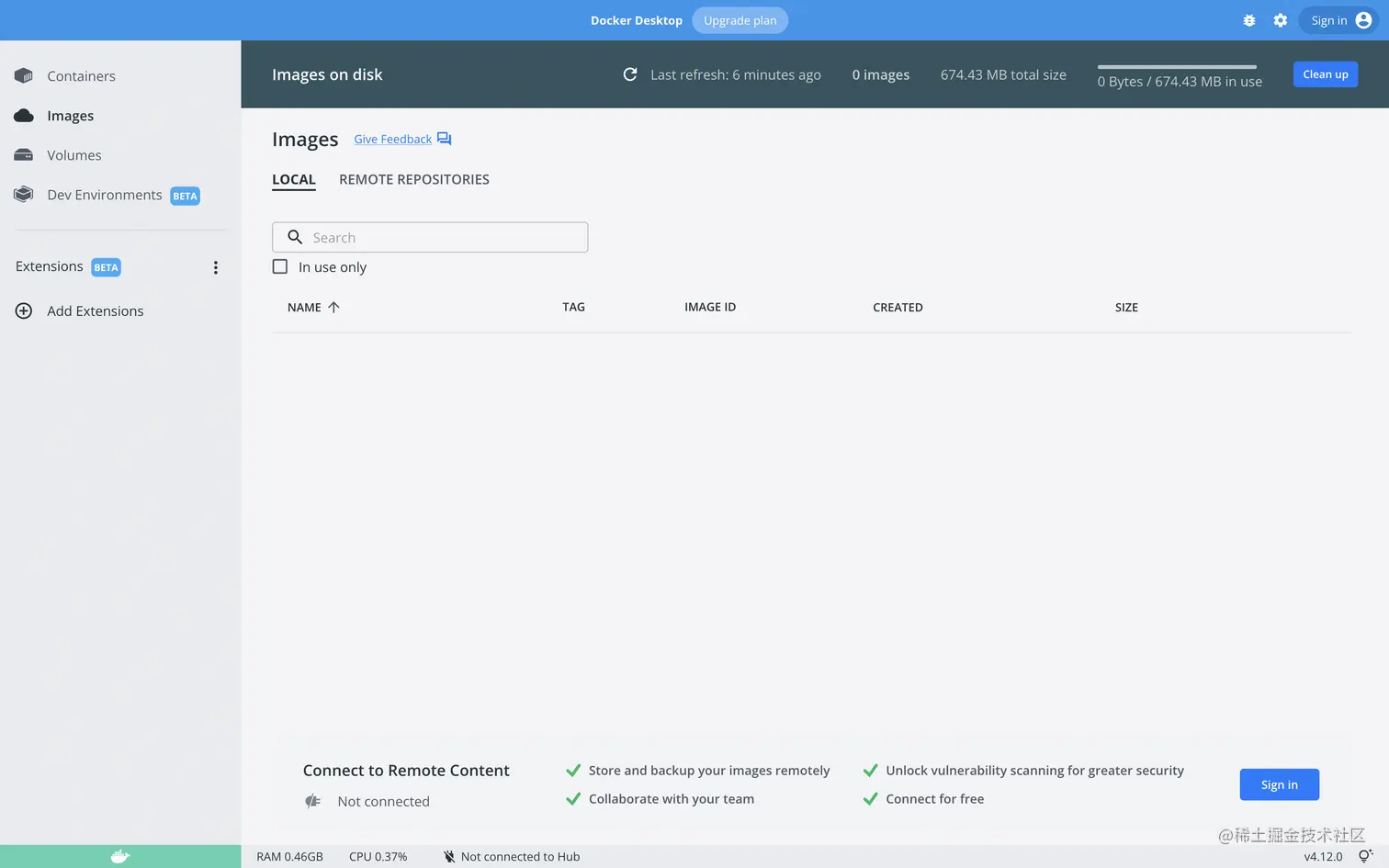Refresh images with the reload icon

point(630,74)
